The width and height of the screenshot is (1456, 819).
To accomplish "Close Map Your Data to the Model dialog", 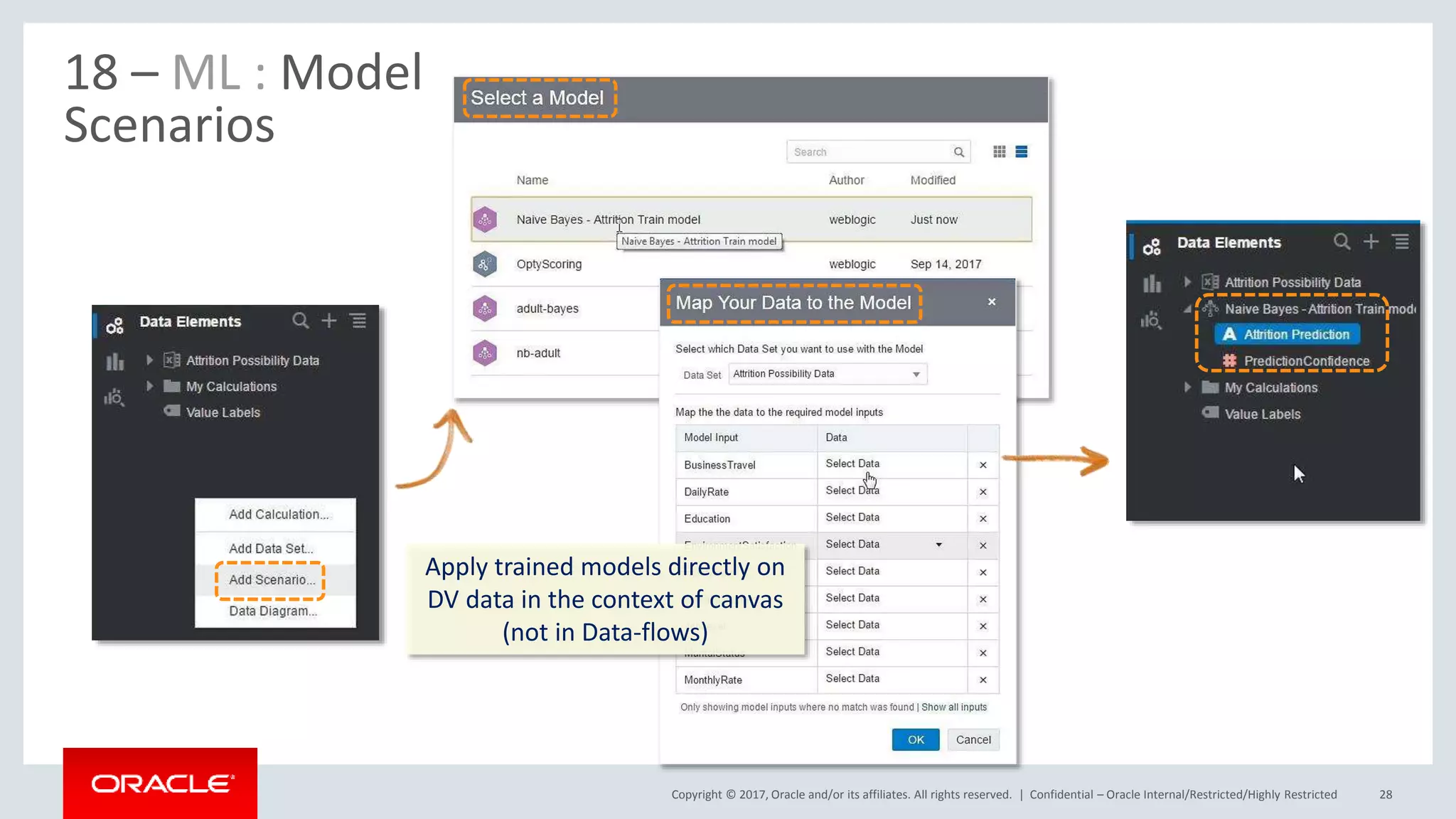I will click(x=992, y=302).
